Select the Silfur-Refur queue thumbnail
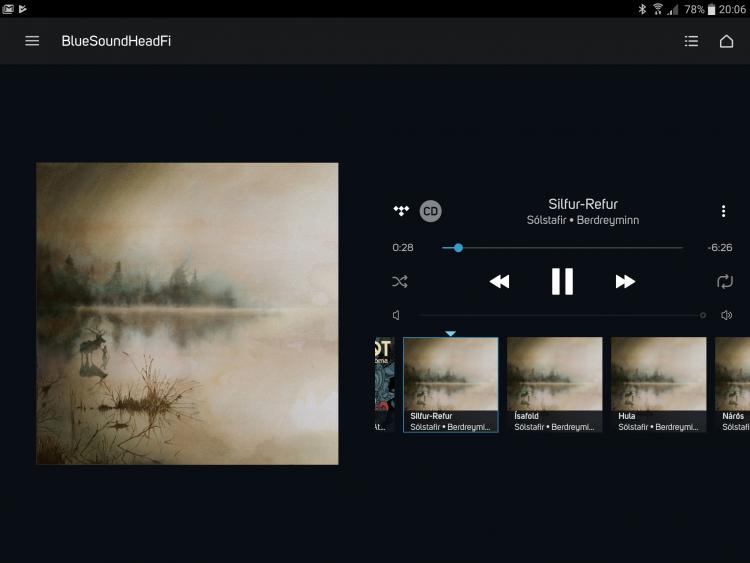This screenshot has height=563, width=750. tap(451, 385)
